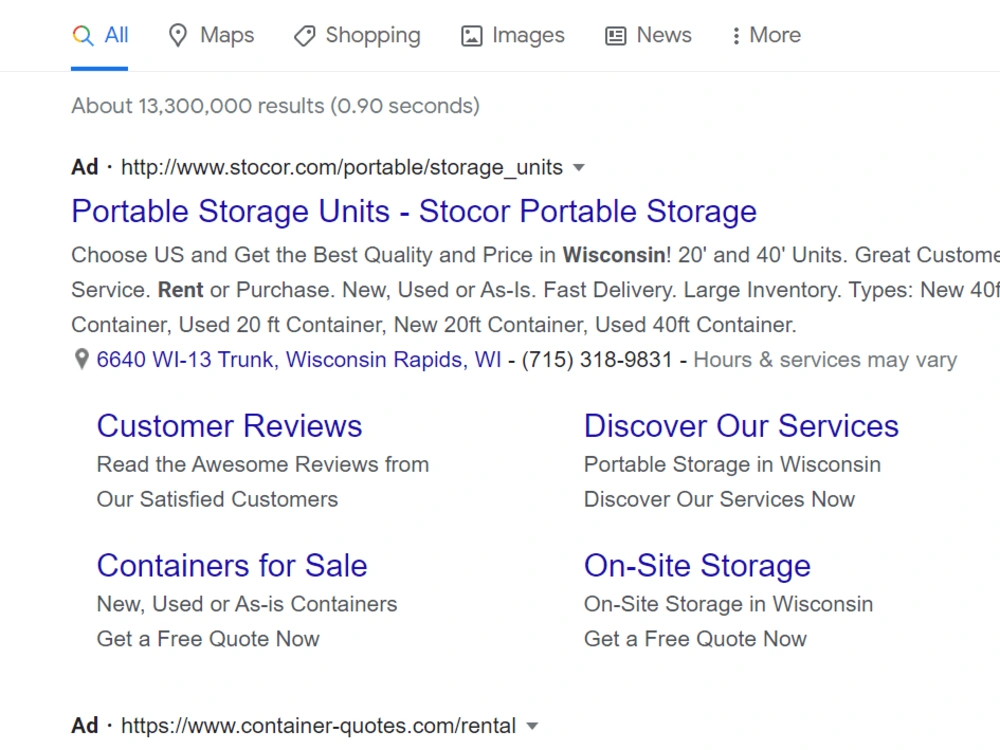Click the Images picture icon
The image size is (1000, 750).
tap(471, 36)
